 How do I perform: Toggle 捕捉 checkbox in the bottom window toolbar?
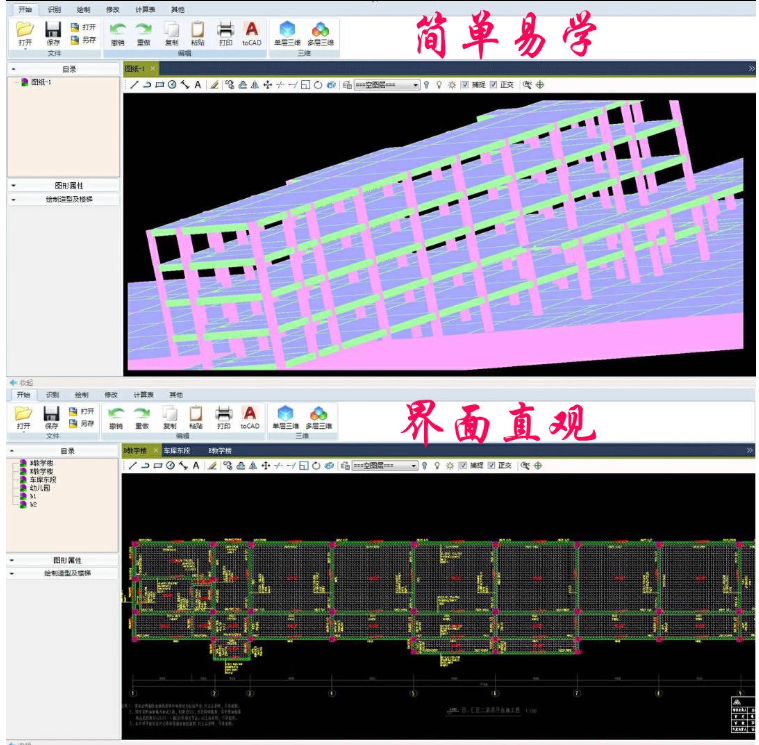point(465,466)
